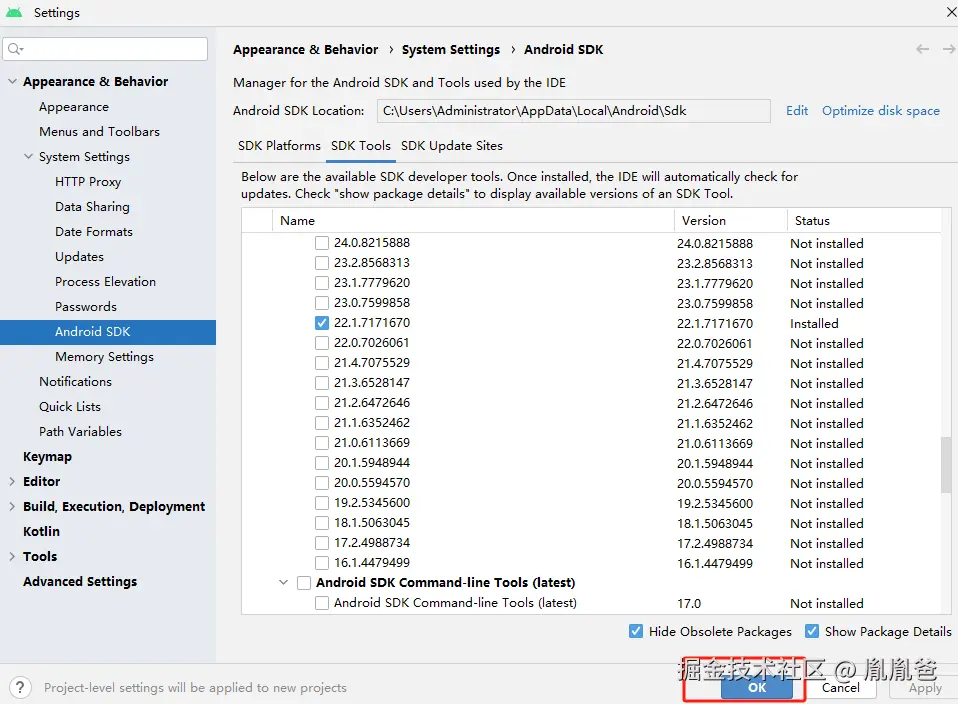Select the 21.0.6113669 row name
This screenshot has height=704, width=958.
(x=371, y=443)
